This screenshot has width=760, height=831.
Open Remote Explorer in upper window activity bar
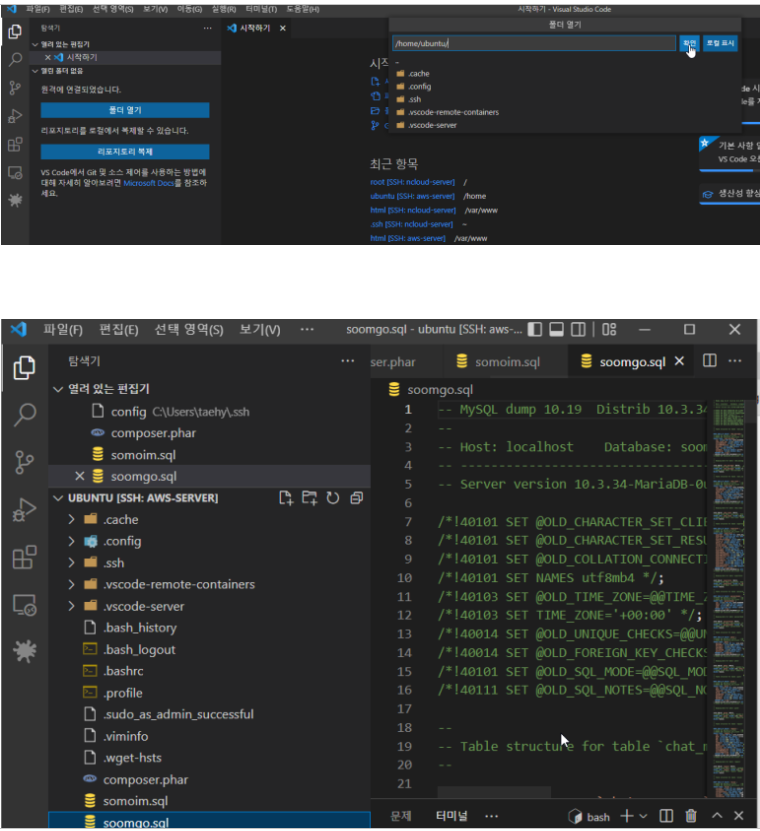[15, 173]
